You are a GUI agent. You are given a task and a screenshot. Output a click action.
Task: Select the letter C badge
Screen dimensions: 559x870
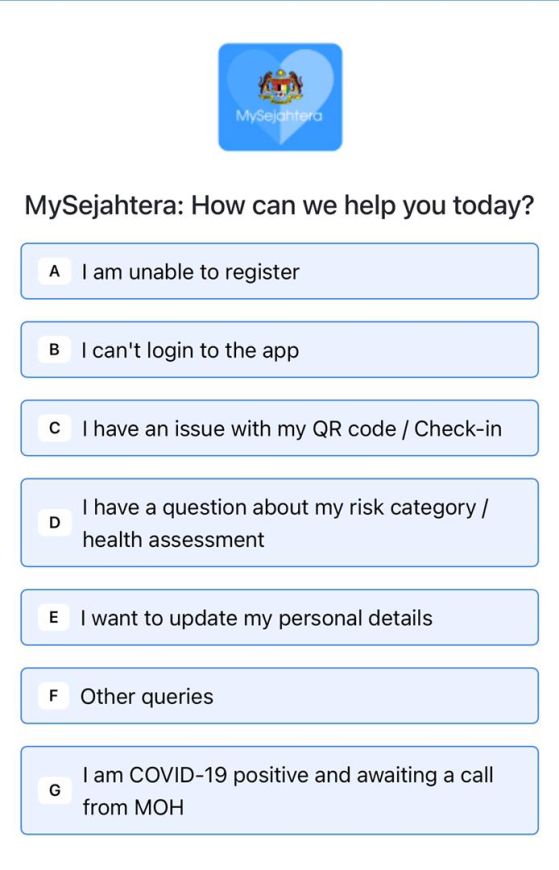[54, 428]
